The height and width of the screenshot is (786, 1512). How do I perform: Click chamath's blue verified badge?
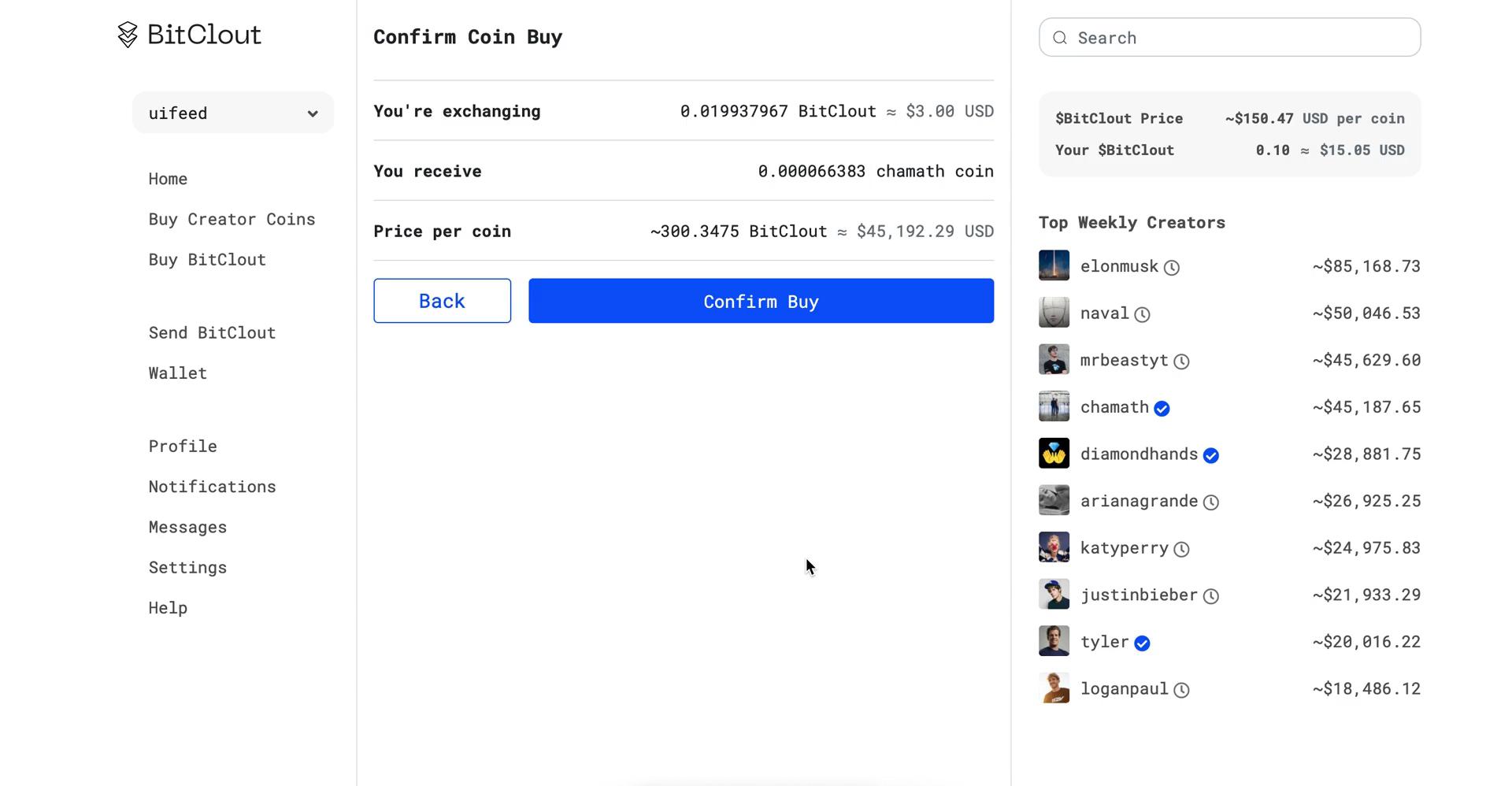(1162, 409)
